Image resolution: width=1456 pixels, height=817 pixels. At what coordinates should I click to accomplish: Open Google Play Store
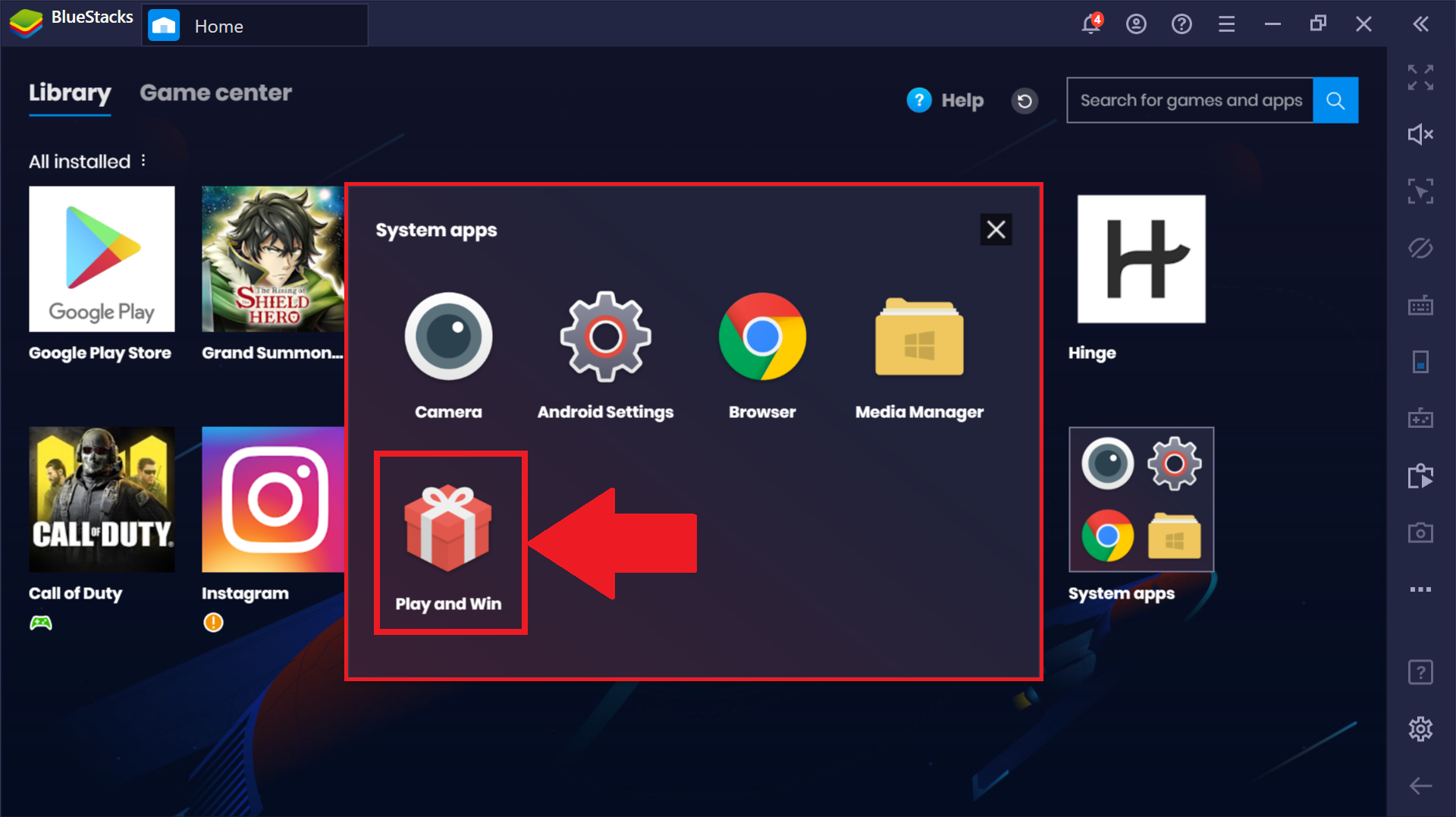(x=102, y=259)
